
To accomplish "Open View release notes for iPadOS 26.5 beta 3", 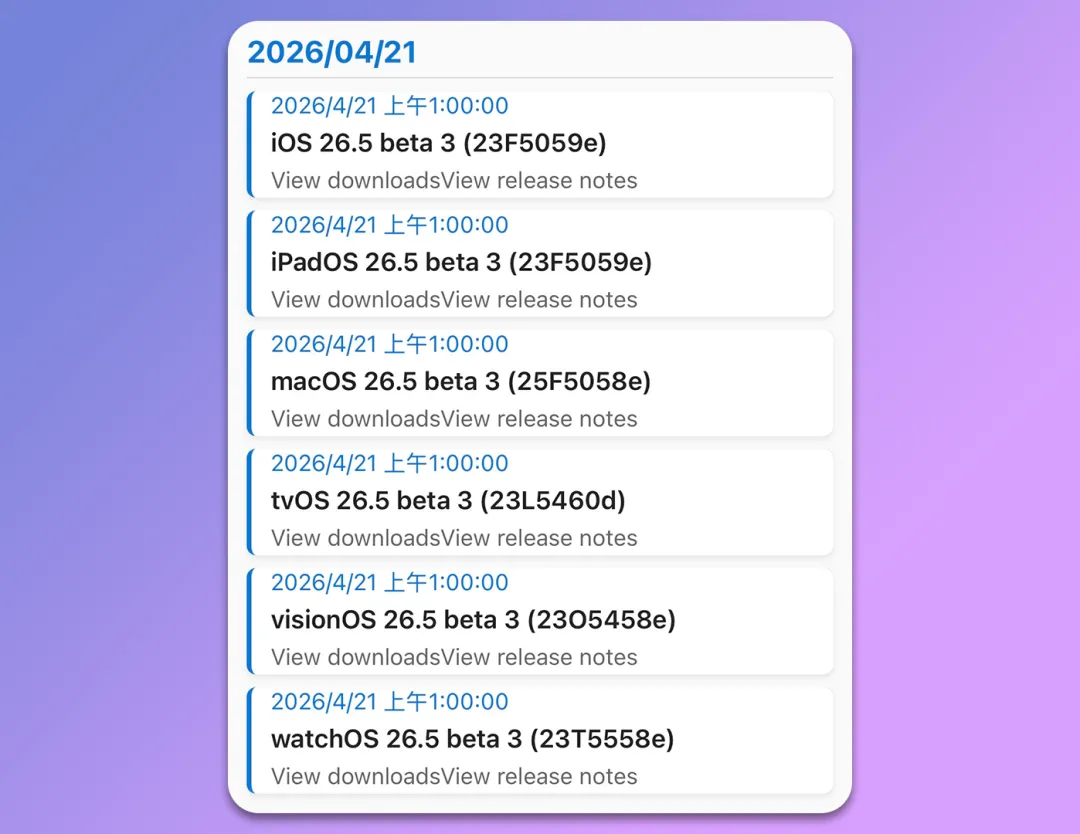I will point(539,300).
